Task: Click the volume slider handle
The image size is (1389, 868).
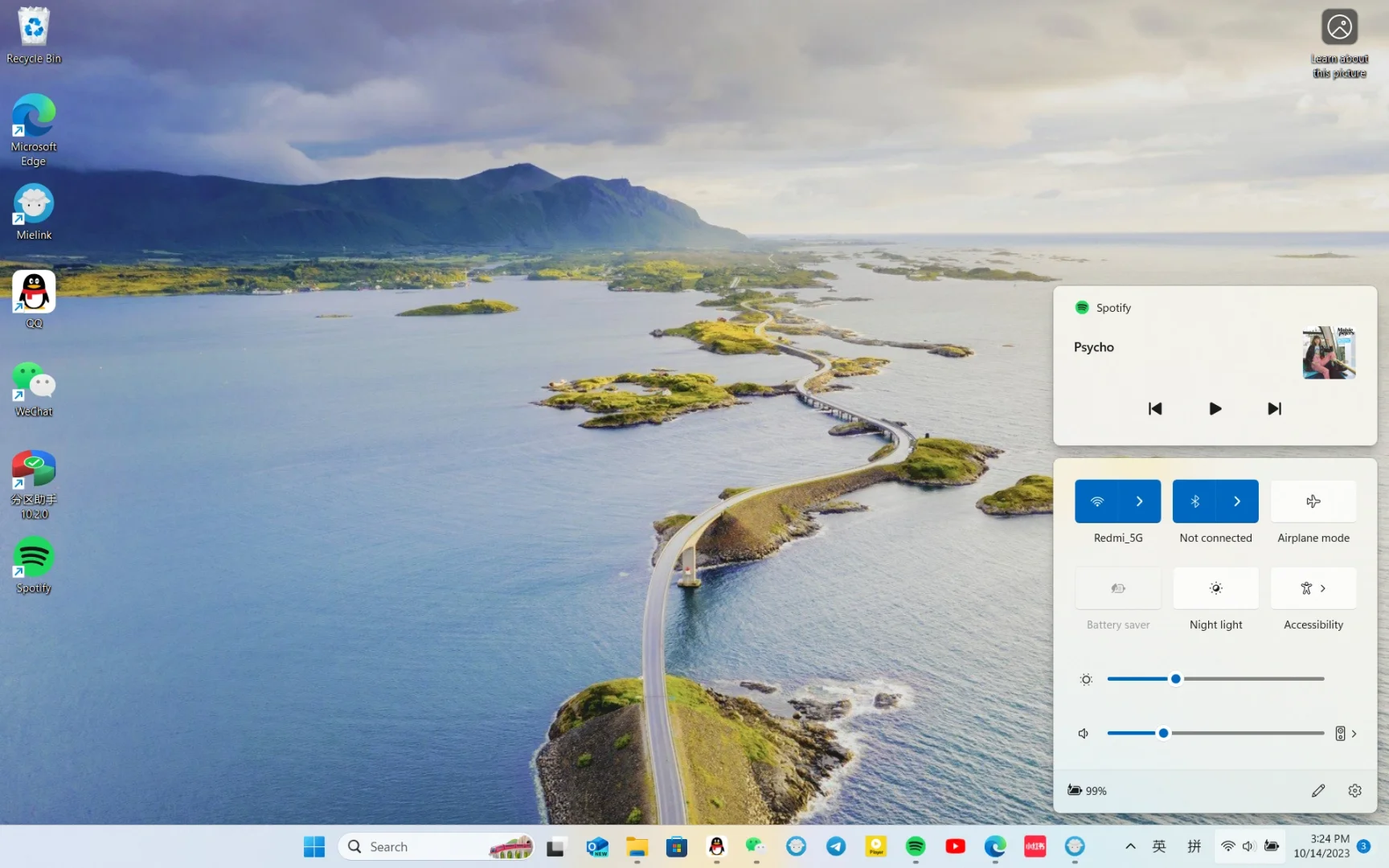Action: coord(1163,733)
